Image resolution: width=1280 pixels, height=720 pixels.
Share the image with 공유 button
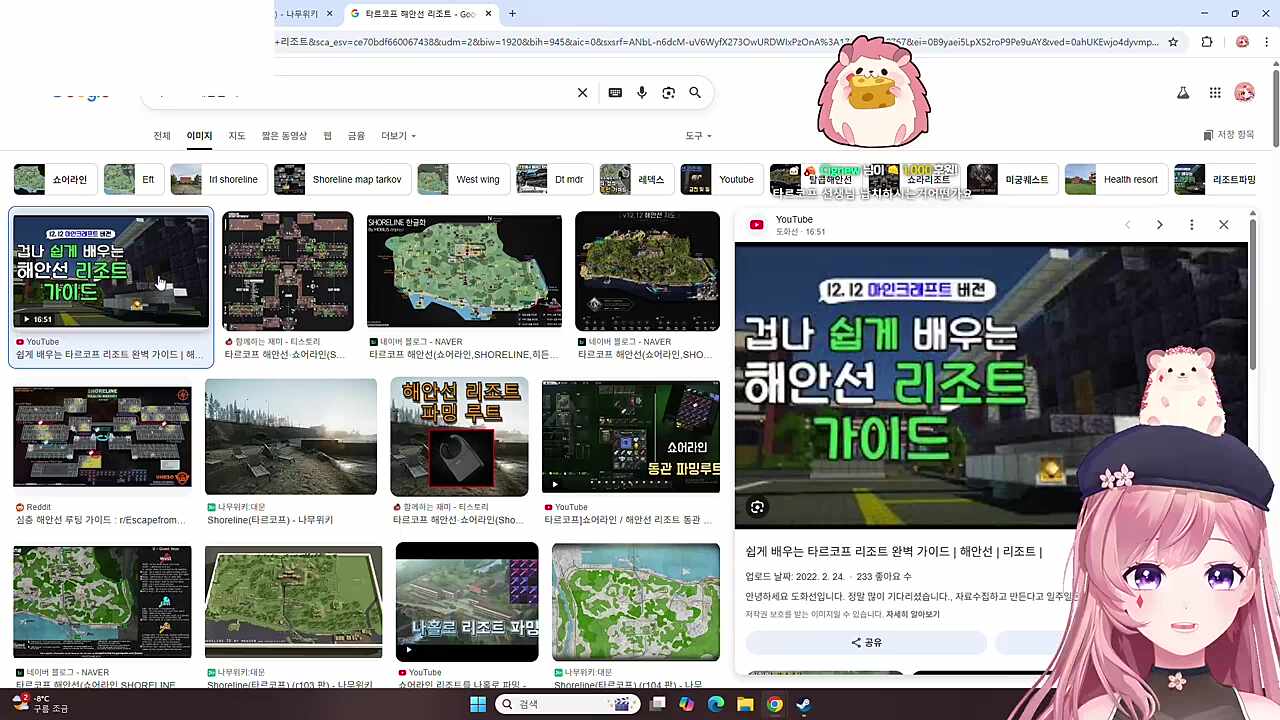pyautogui.click(x=866, y=642)
